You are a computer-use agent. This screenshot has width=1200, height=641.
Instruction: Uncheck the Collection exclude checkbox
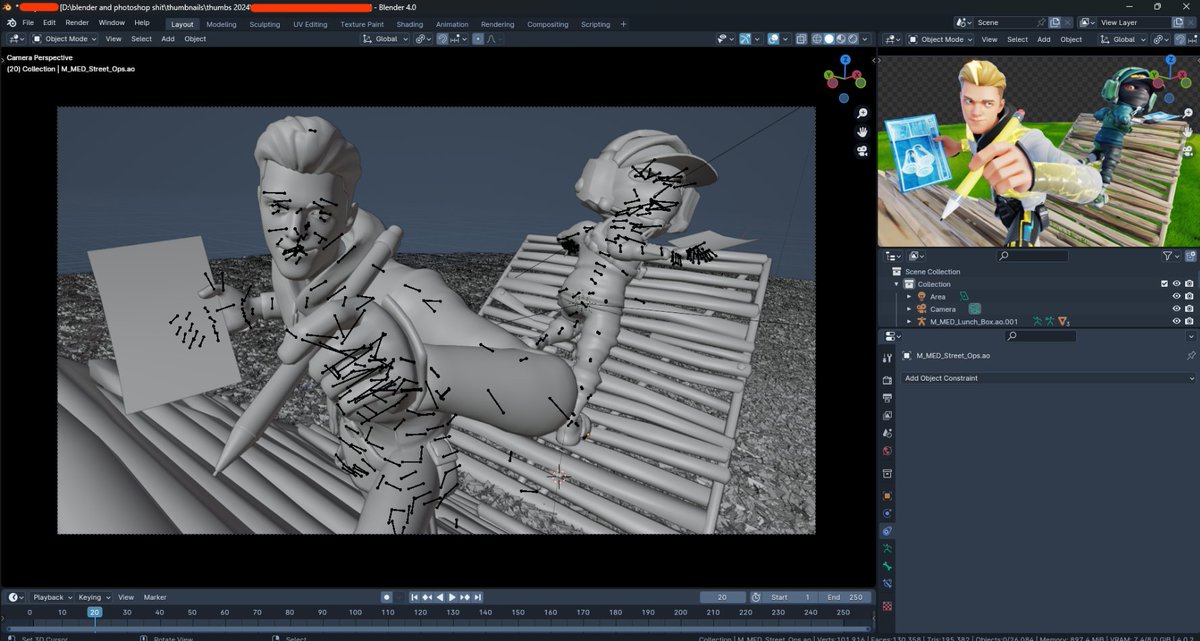pos(1164,284)
